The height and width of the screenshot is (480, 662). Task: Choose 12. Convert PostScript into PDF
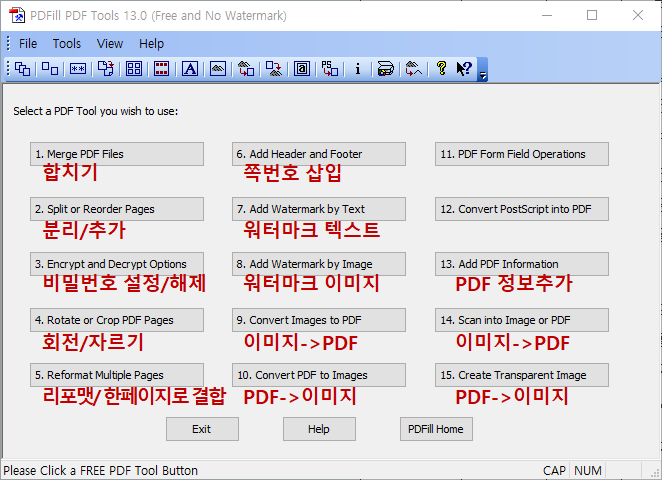[522, 209]
